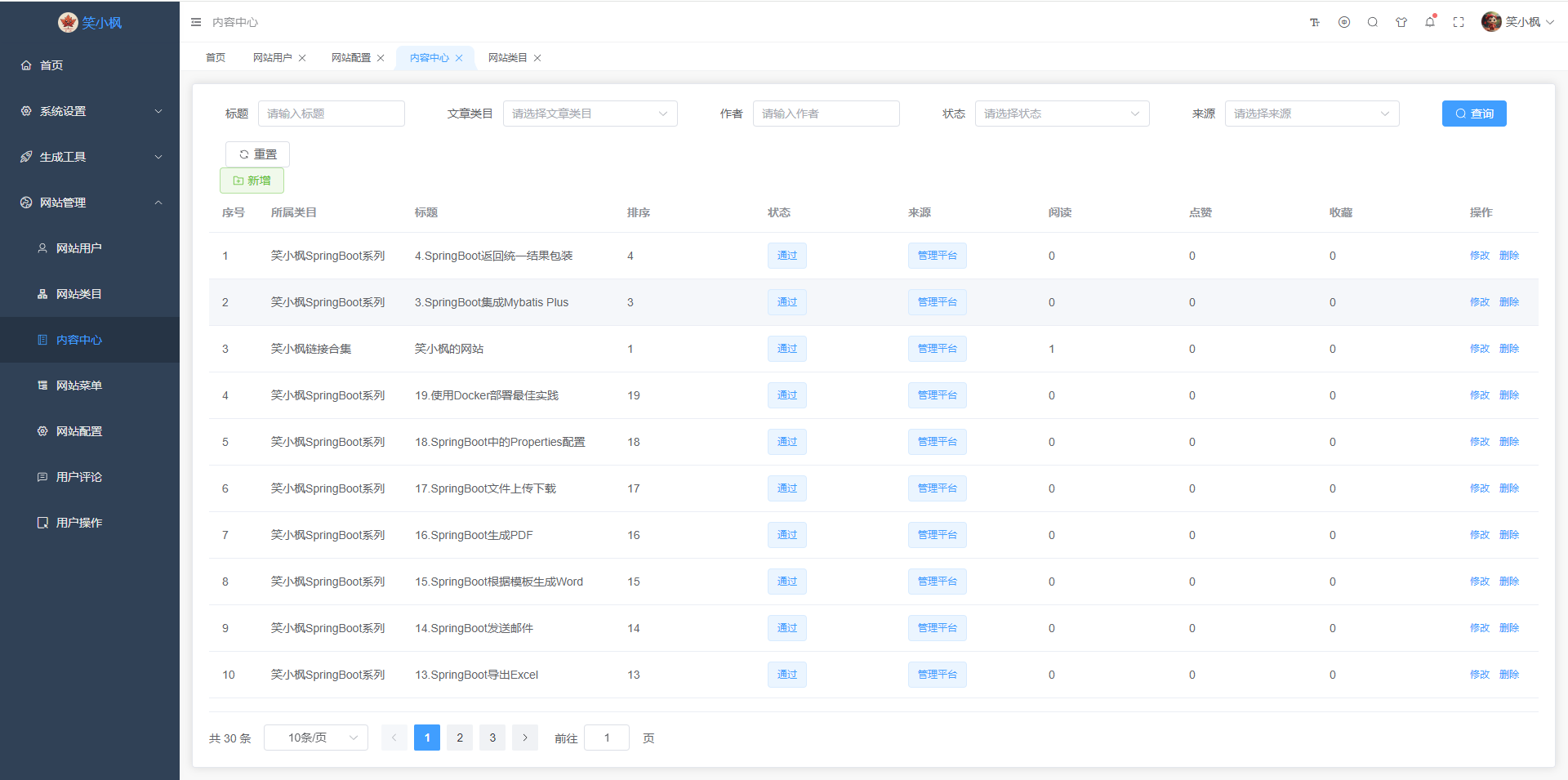The height and width of the screenshot is (780, 1568).
Task: Click the next page arrow
Action: click(x=525, y=738)
